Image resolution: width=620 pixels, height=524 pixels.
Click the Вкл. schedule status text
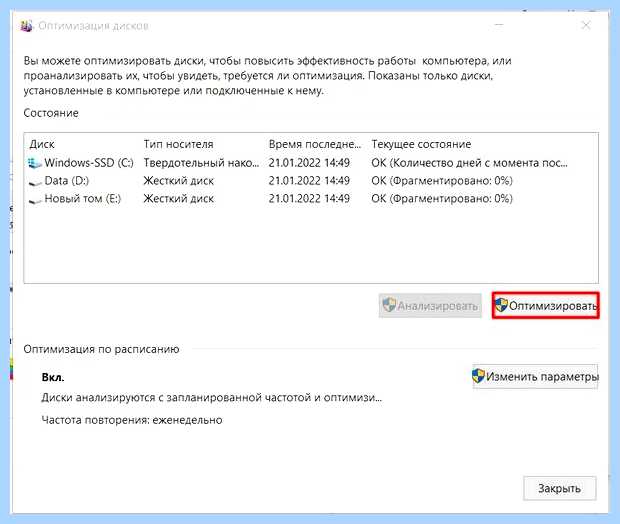[53, 377]
